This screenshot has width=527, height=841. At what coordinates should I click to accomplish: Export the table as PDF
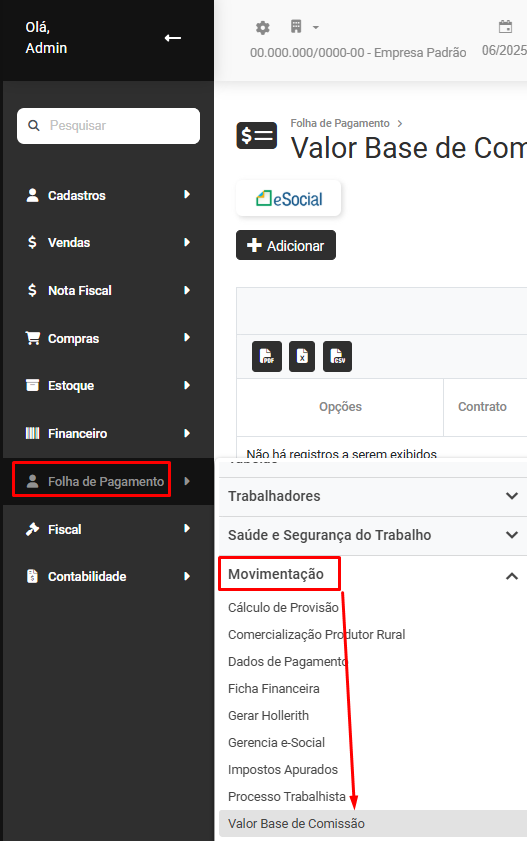pyautogui.click(x=266, y=356)
